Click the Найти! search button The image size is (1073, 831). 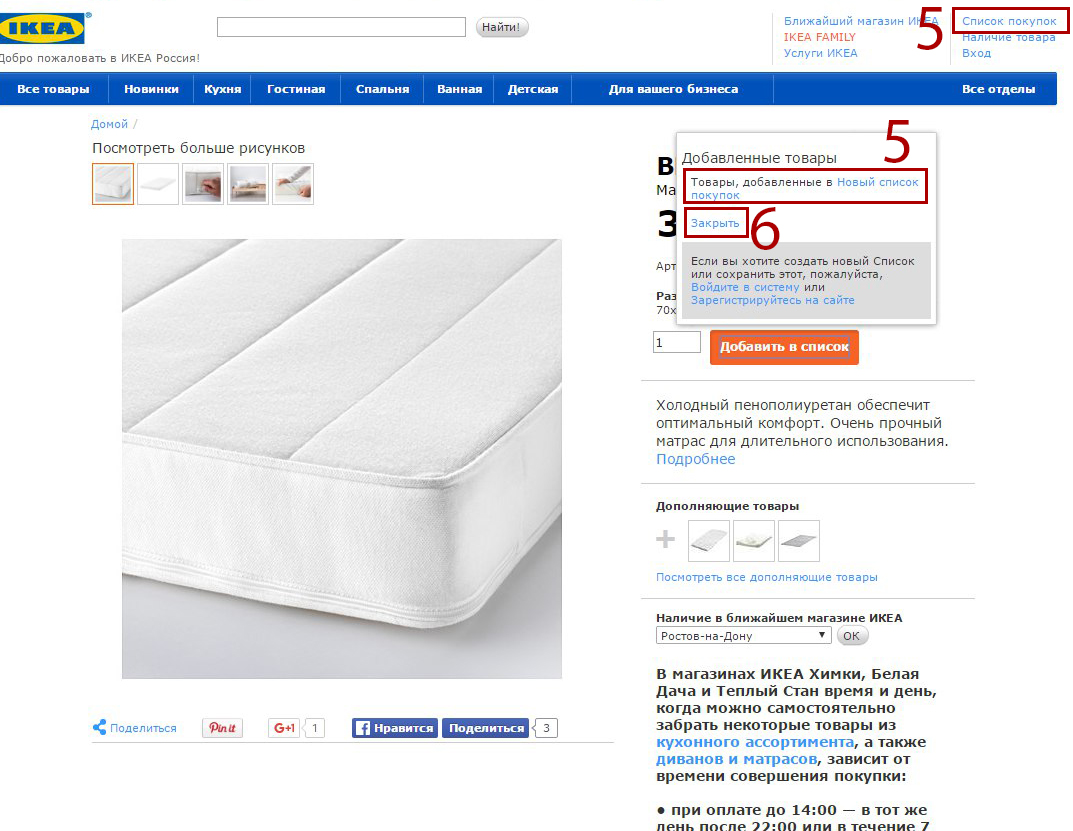(x=502, y=27)
